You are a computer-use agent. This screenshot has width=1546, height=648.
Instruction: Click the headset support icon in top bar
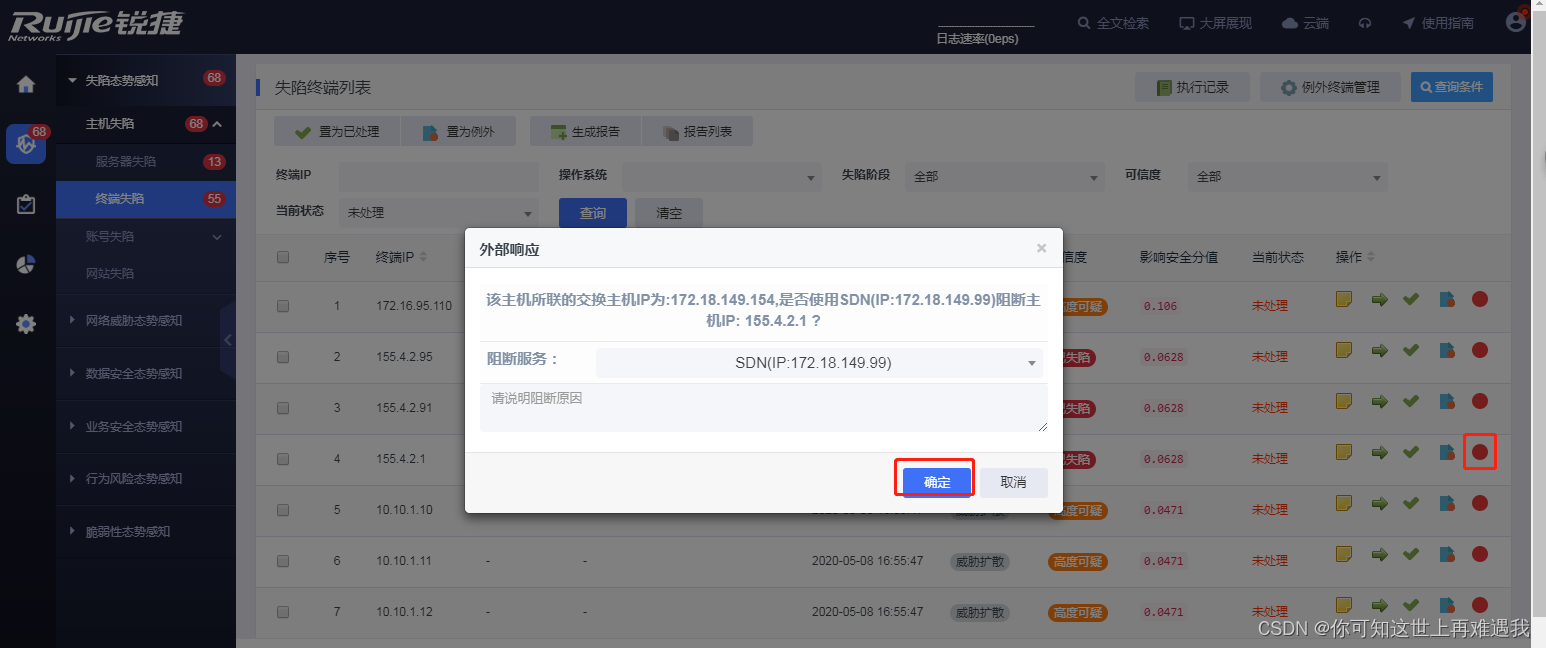click(1365, 23)
